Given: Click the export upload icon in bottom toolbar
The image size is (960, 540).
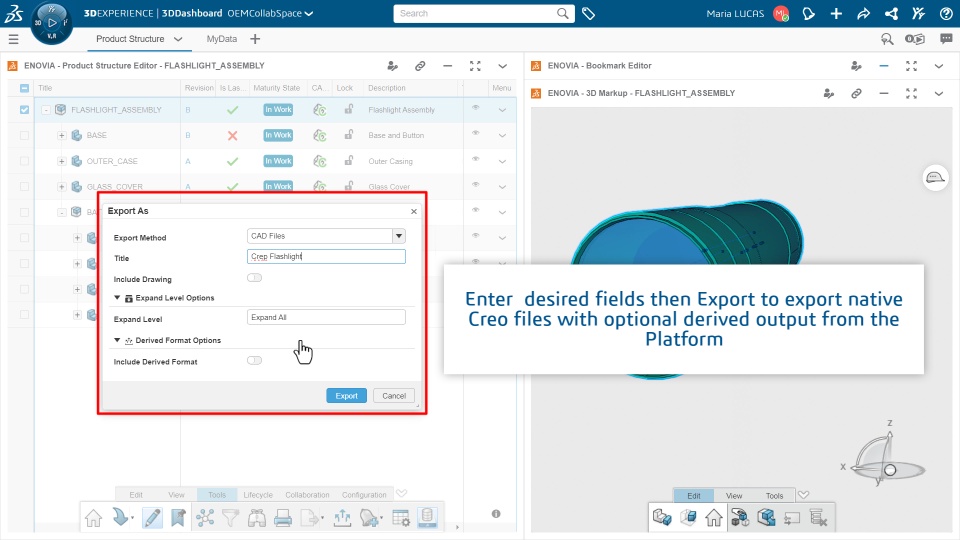Looking at the screenshot, I should tap(342, 518).
